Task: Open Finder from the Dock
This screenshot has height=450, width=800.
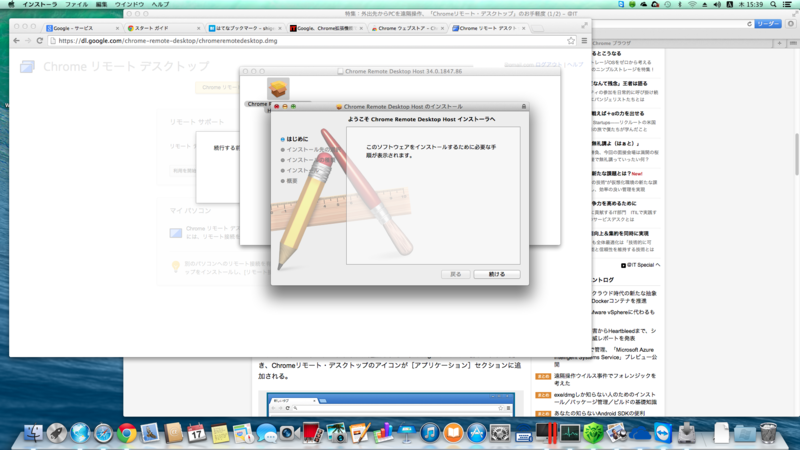Action: (x=33, y=433)
